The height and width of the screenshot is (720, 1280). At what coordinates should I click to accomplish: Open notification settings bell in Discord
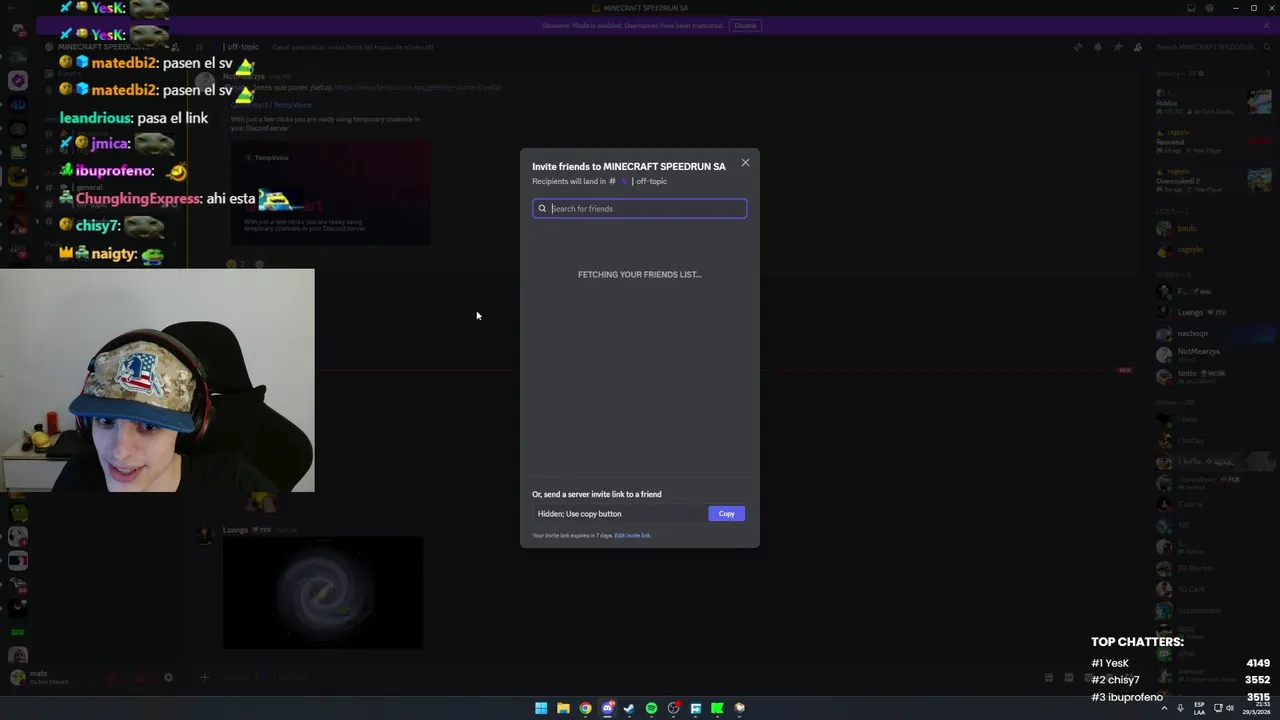(x=1098, y=47)
